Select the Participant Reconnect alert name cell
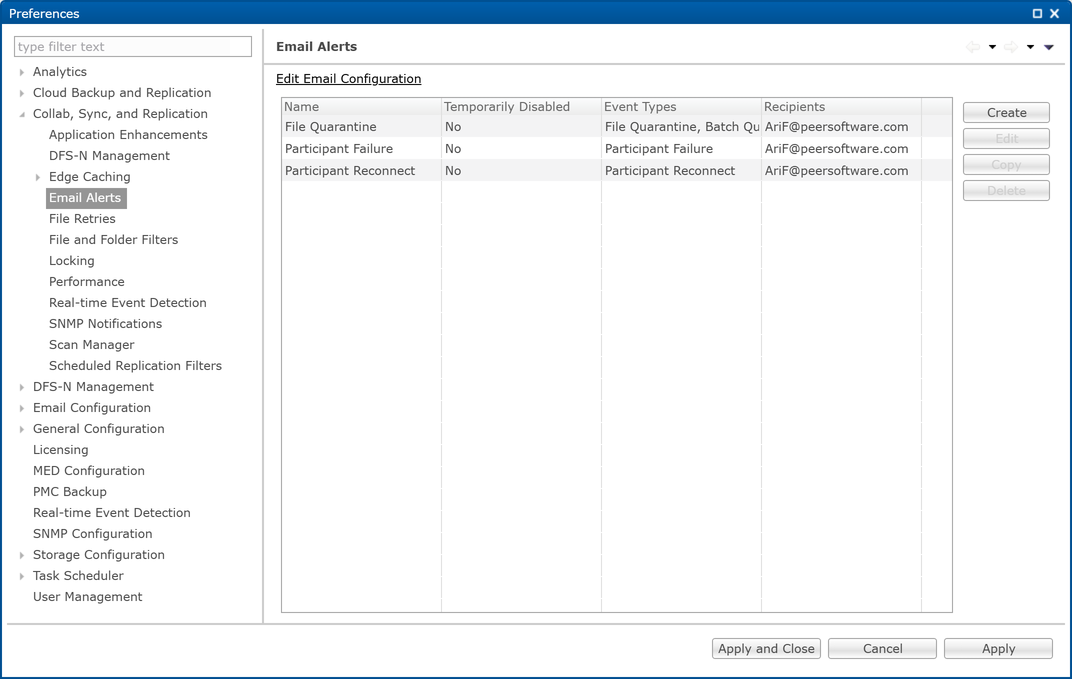1072x679 pixels. point(349,171)
